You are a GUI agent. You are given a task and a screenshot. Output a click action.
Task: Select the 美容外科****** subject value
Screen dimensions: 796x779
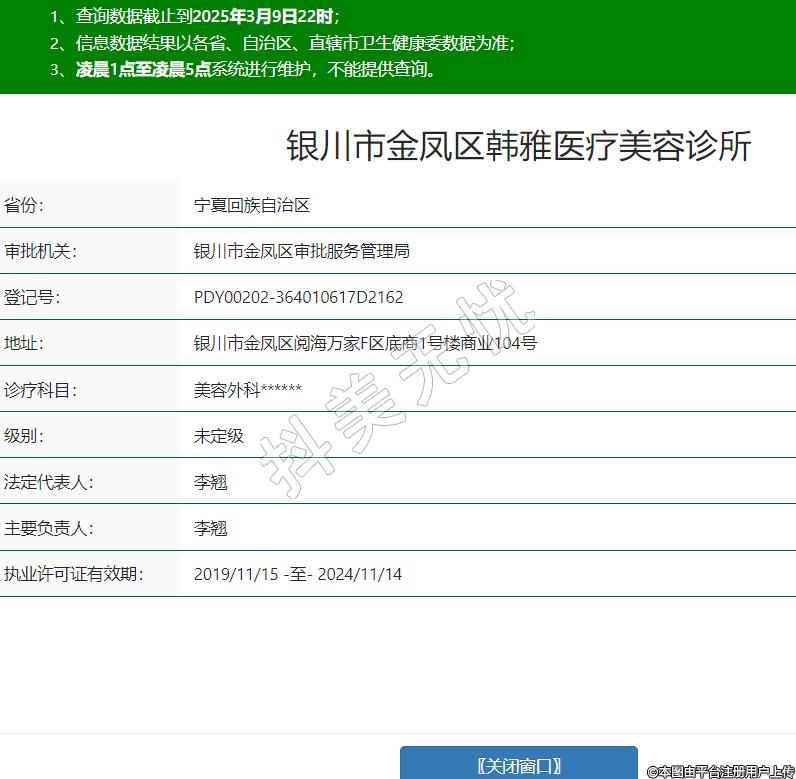(x=247, y=390)
